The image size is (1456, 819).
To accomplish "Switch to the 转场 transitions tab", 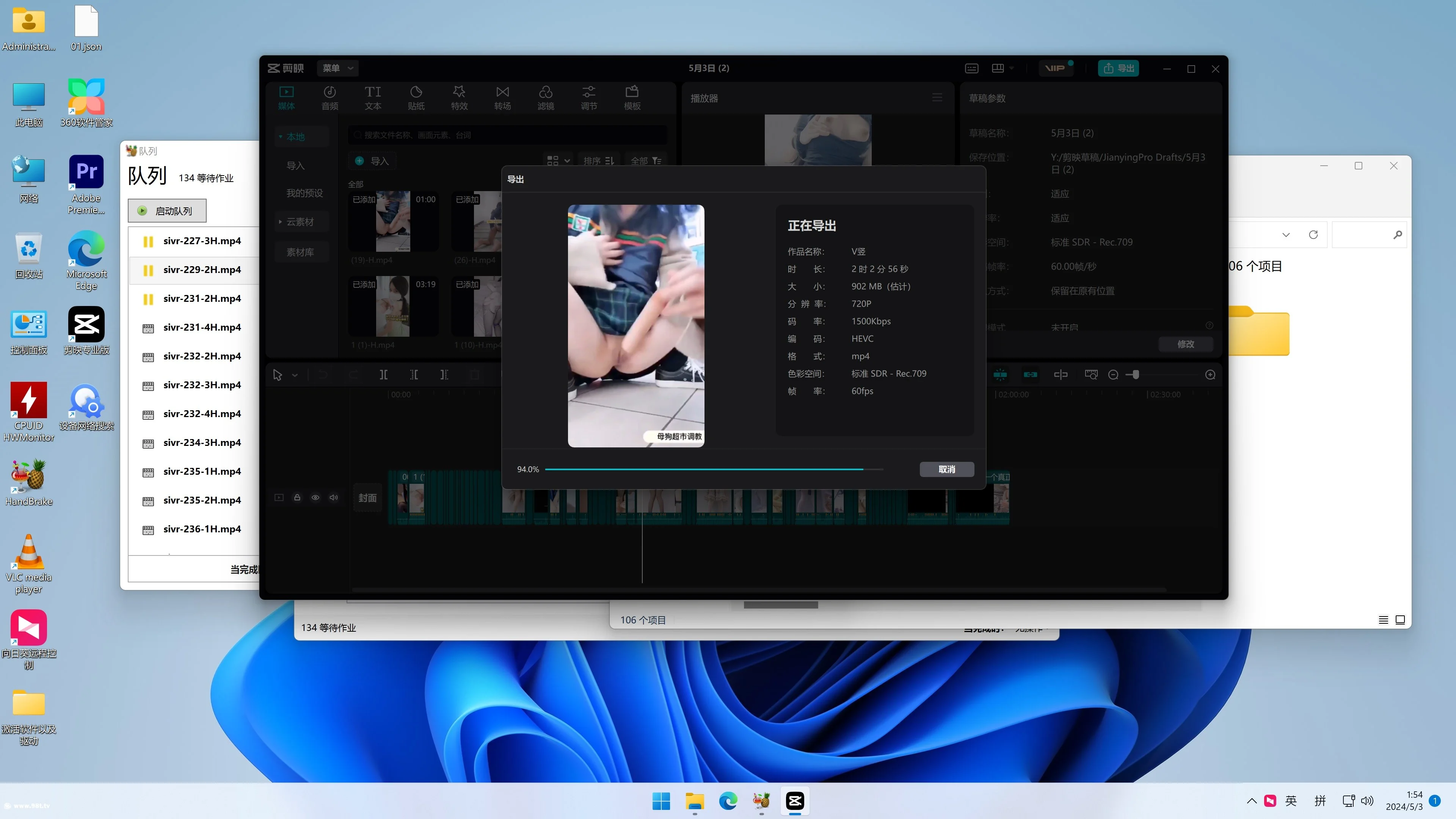I will click(x=502, y=97).
